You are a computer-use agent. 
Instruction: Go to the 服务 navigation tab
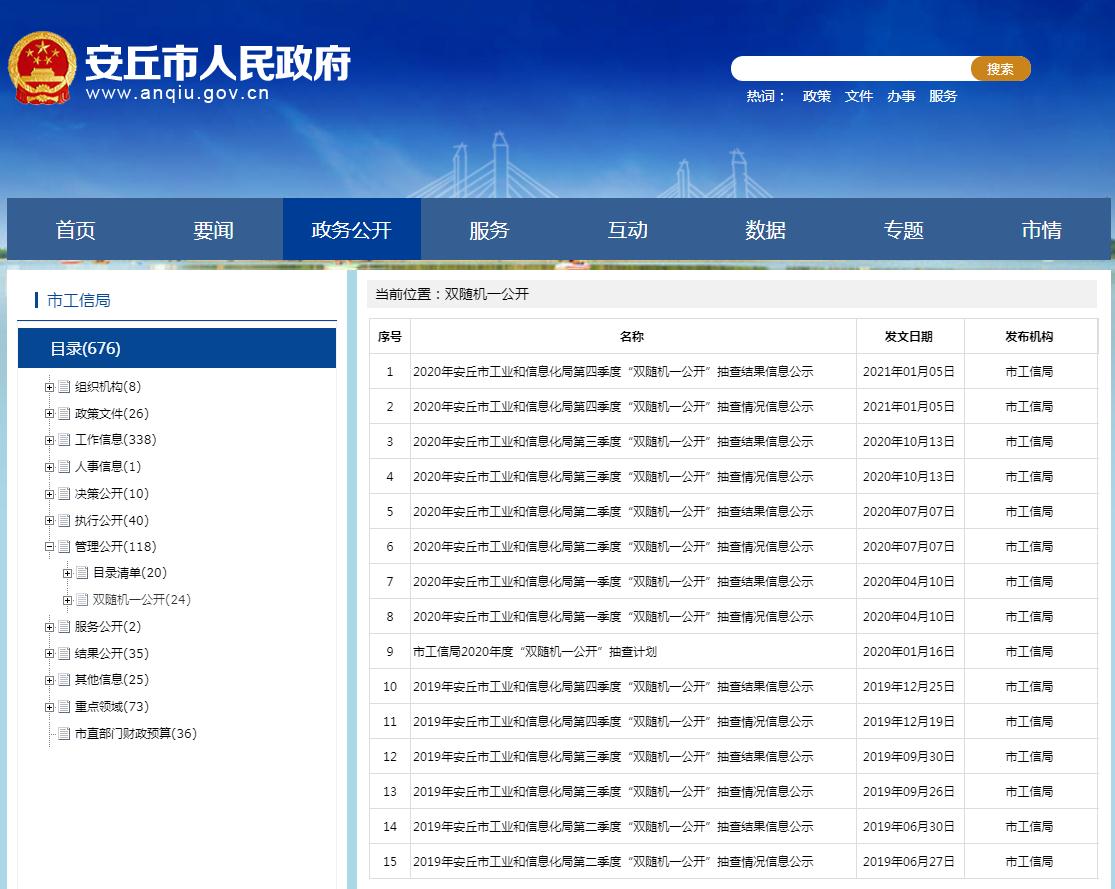pos(489,230)
